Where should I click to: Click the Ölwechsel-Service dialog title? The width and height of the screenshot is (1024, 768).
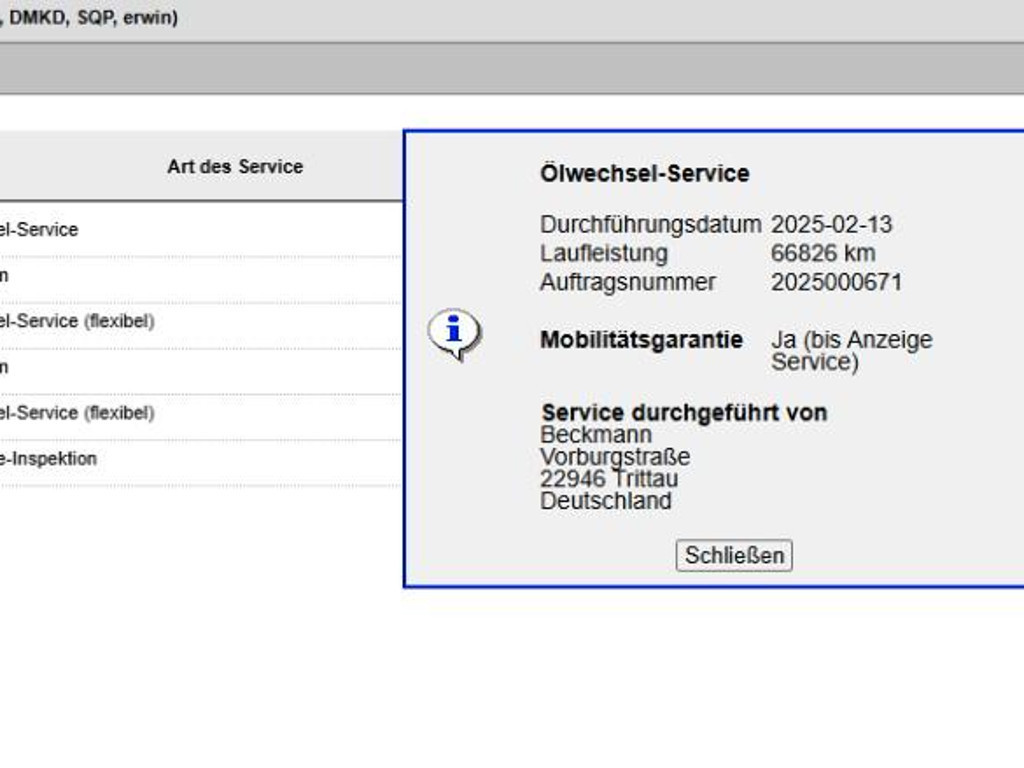pyautogui.click(x=644, y=174)
